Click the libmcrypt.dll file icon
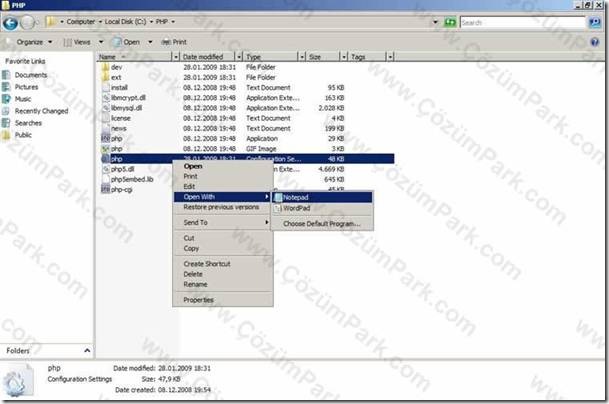609x404 pixels. [106, 98]
